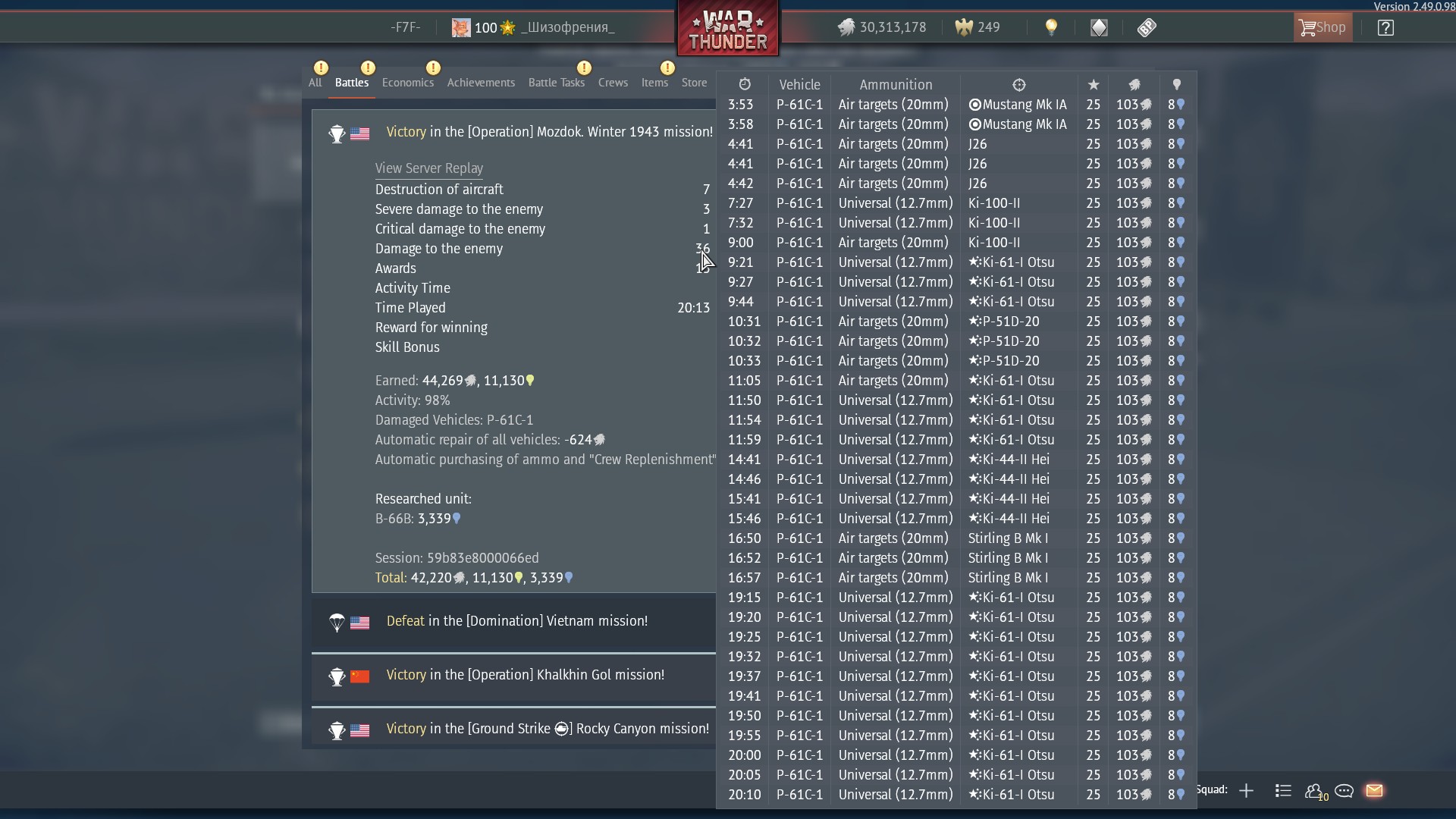The height and width of the screenshot is (819, 1456).
Task: Click the Golden Eagles currency icon
Action: 964,28
